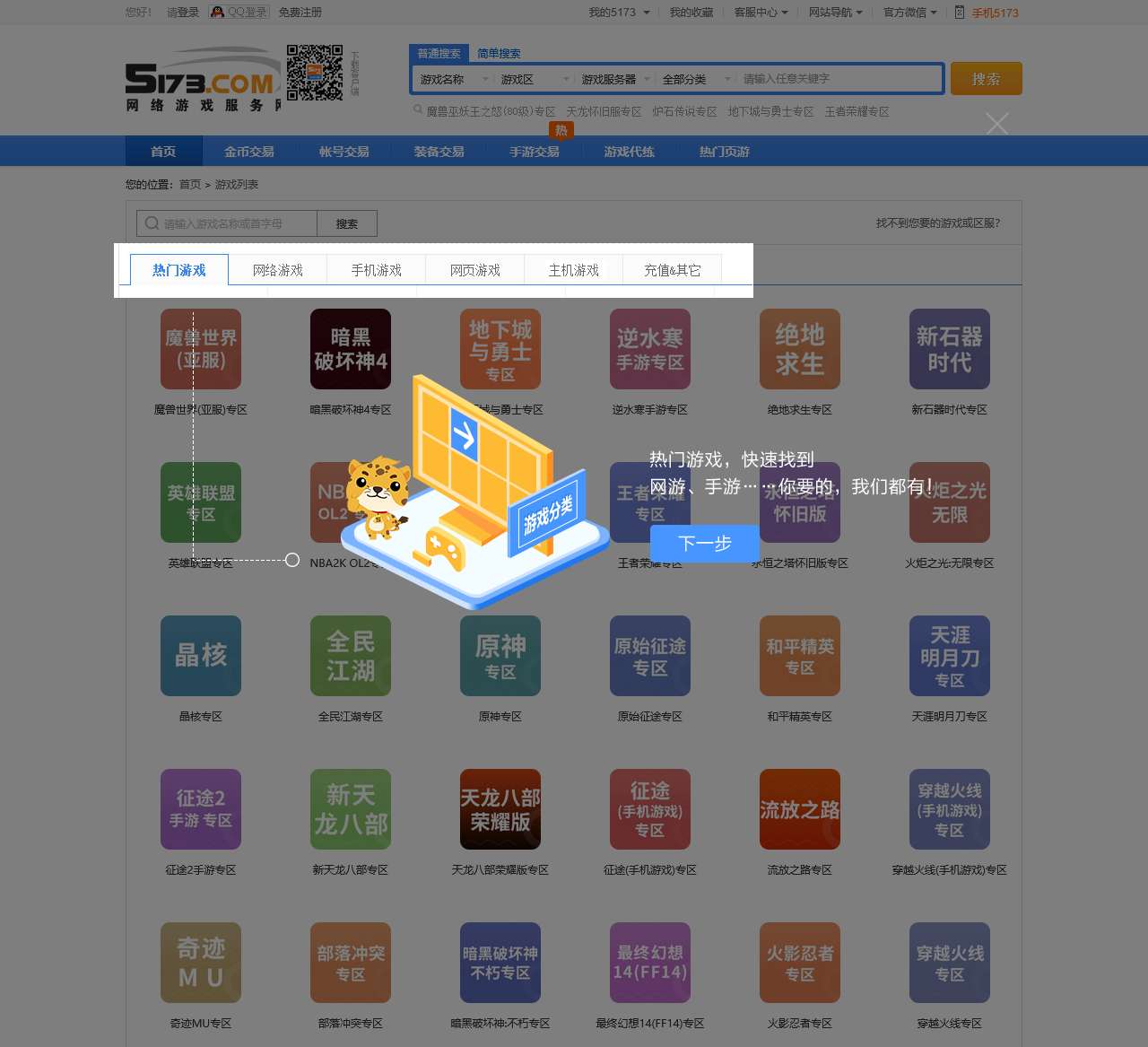Expand the 游戏服务器 dropdown
Screen dimensions: 1148x1047
615,79
